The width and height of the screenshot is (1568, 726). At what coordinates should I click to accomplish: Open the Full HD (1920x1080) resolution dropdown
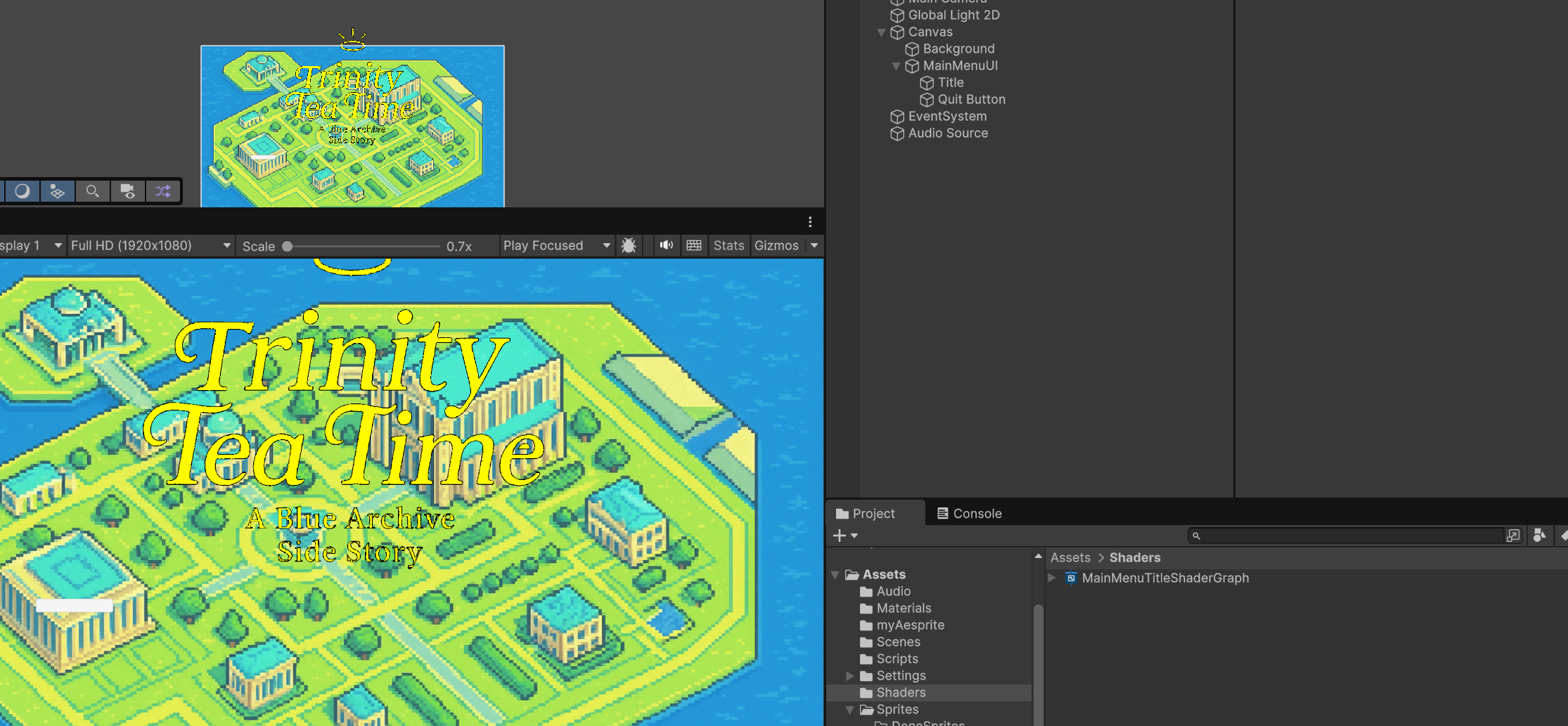coord(150,245)
